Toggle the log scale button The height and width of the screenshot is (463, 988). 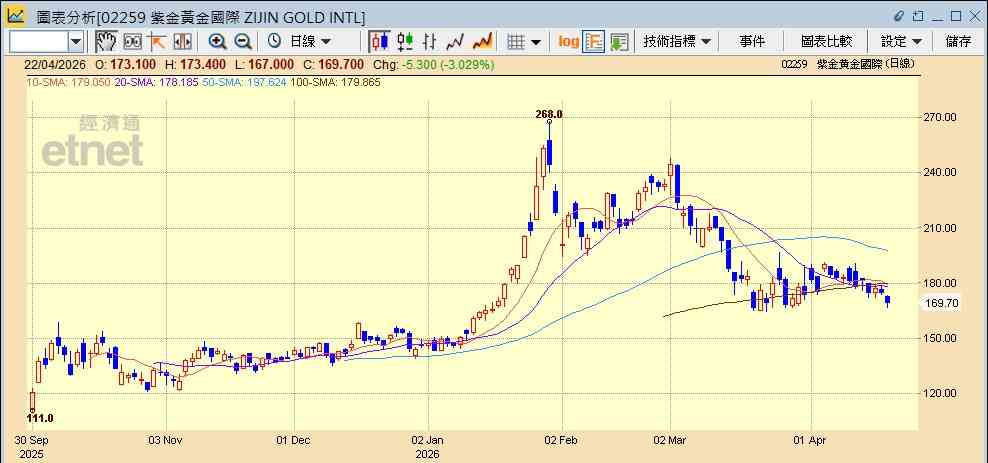point(569,42)
